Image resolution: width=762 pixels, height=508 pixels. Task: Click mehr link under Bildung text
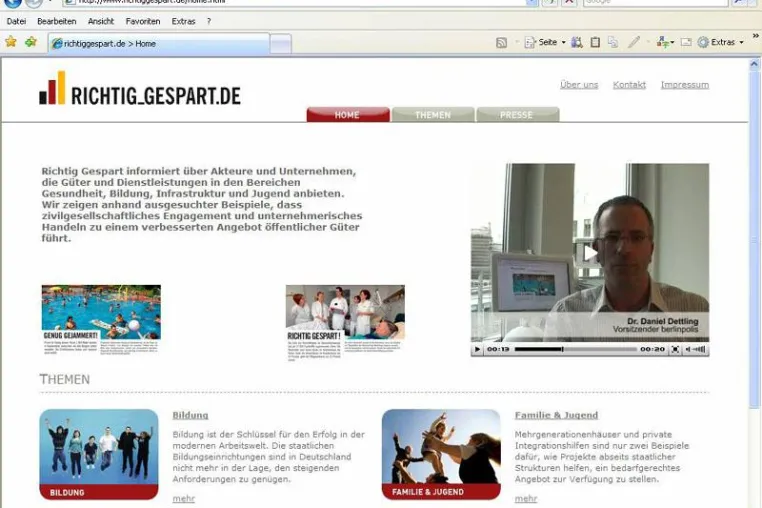(184, 498)
